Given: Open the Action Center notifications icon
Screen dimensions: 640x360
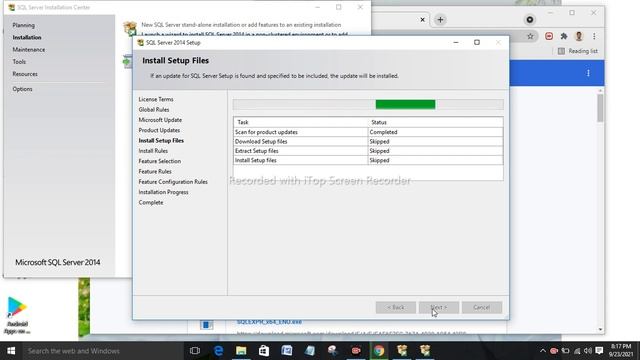Looking at the screenshot, I should click(599, 351).
